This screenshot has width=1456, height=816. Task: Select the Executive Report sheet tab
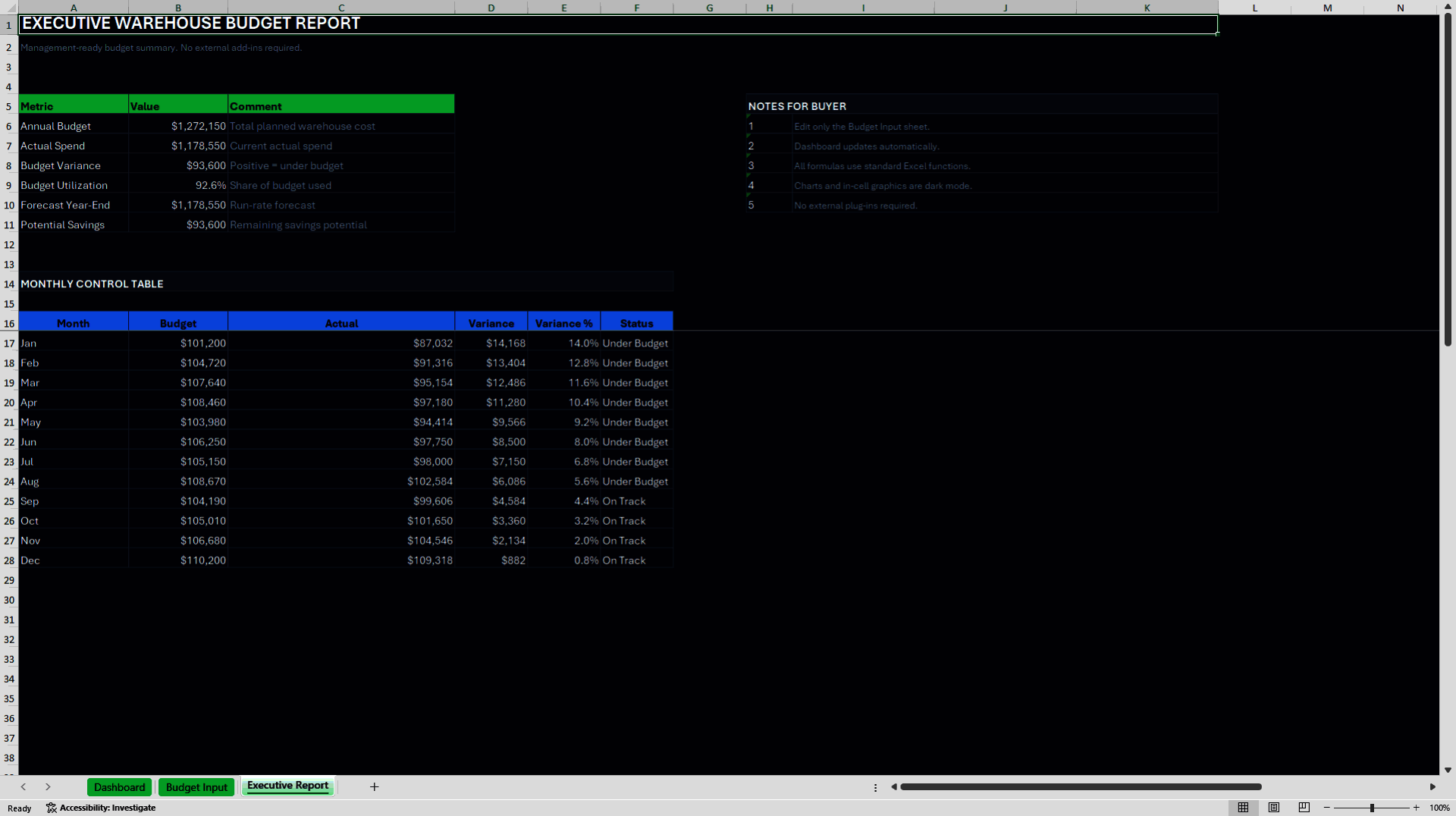(x=287, y=786)
